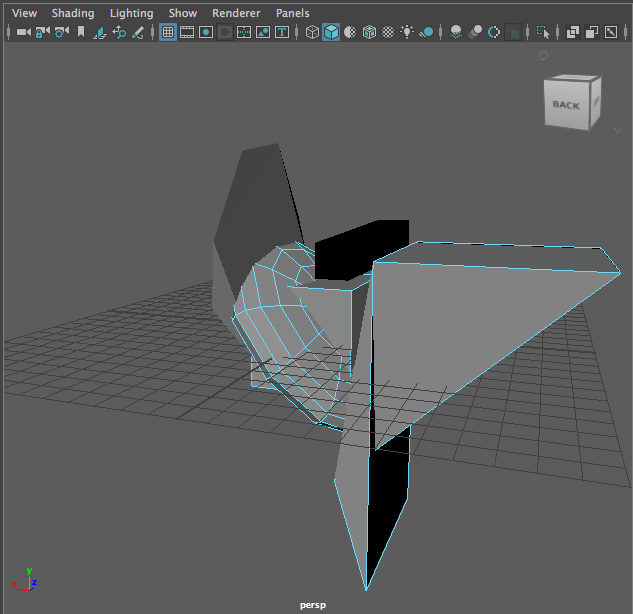Click the Lock Camera icon

pos(42,32)
